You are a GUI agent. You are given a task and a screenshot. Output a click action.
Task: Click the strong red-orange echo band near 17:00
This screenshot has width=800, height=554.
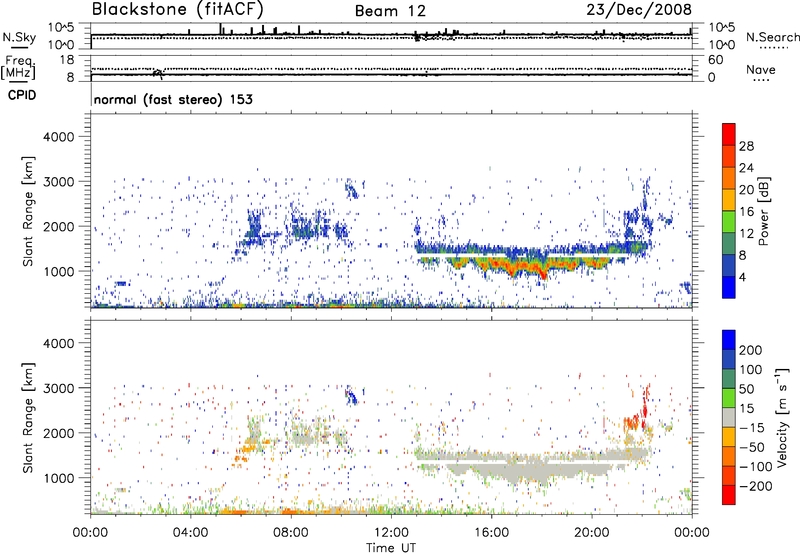[520, 266]
